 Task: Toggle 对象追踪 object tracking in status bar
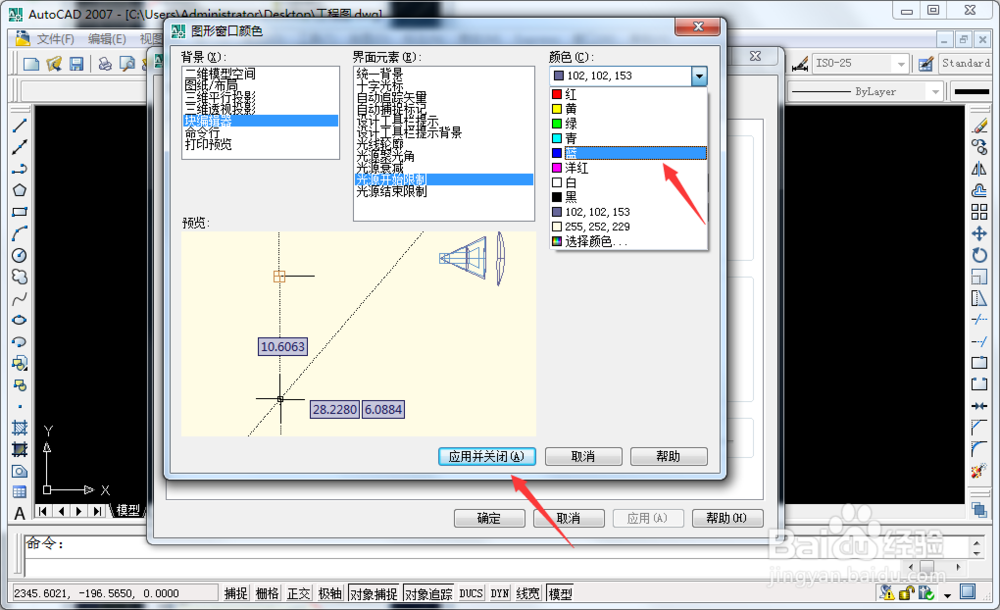(x=429, y=593)
